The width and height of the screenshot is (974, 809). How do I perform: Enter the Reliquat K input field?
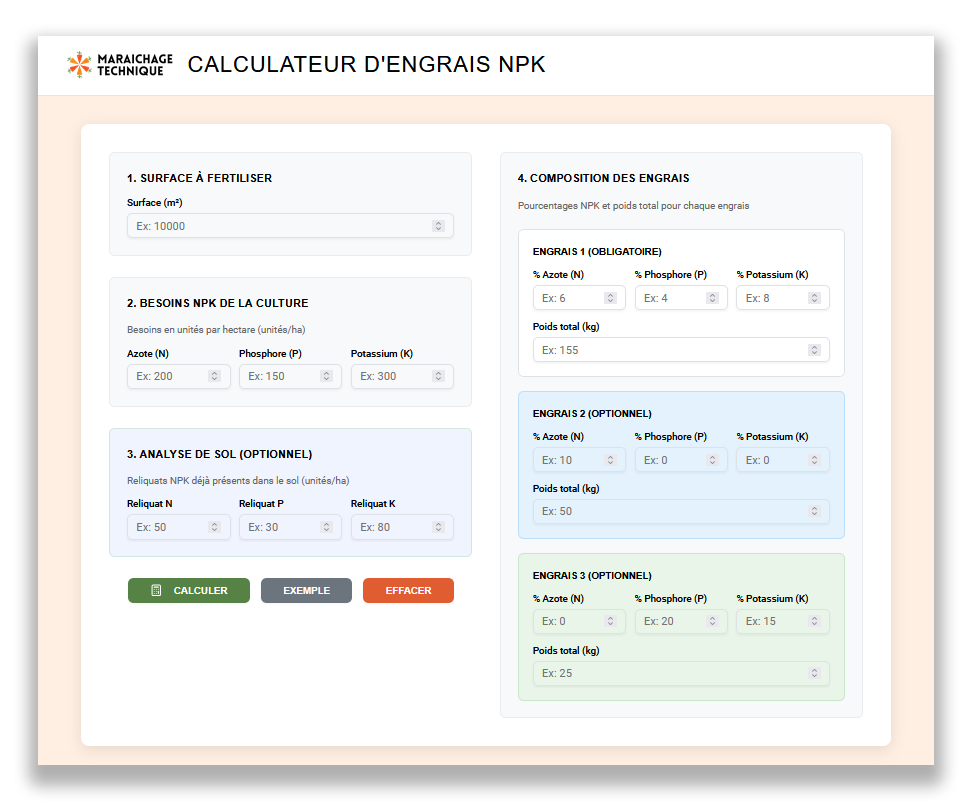[391, 527]
